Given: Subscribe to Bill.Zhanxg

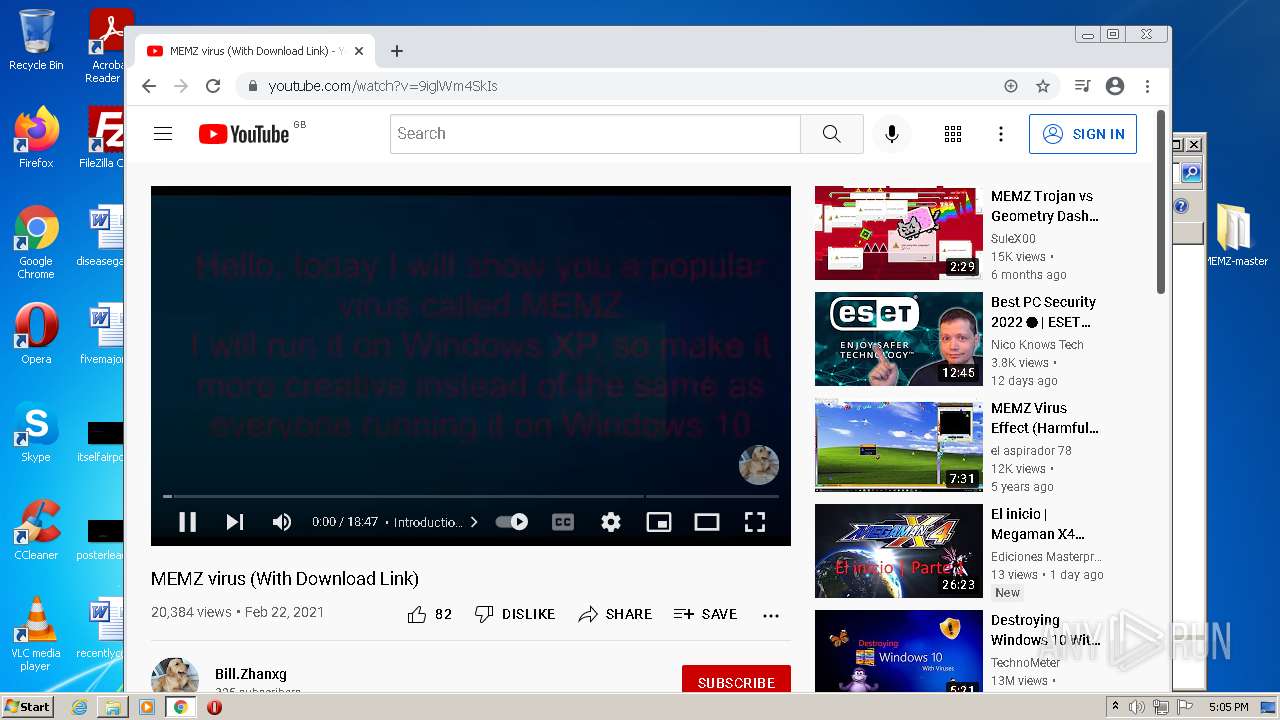Looking at the screenshot, I should tap(736, 680).
